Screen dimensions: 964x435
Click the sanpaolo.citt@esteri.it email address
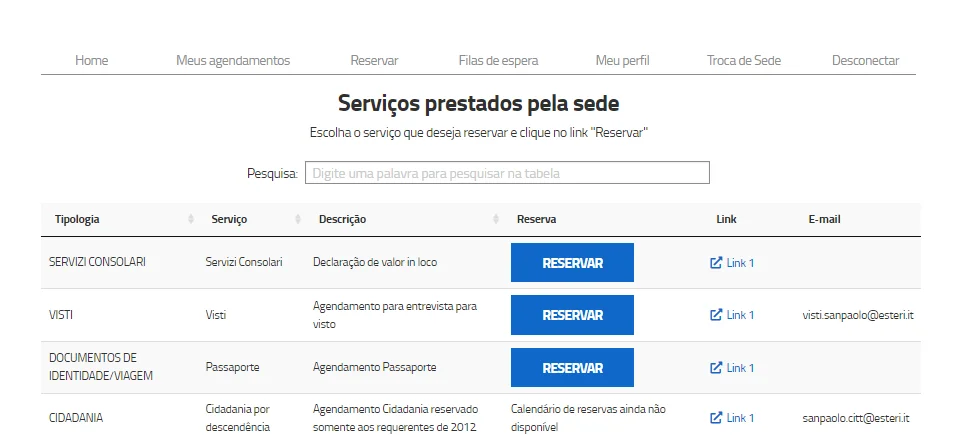click(x=855, y=418)
